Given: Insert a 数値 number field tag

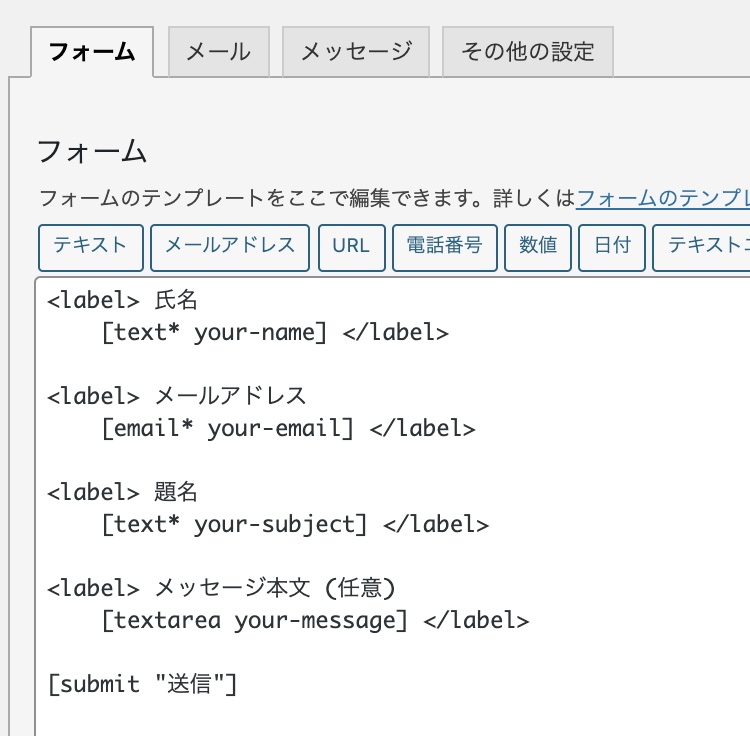Looking at the screenshot, I should pyautogui.click(x=538, y=247).
